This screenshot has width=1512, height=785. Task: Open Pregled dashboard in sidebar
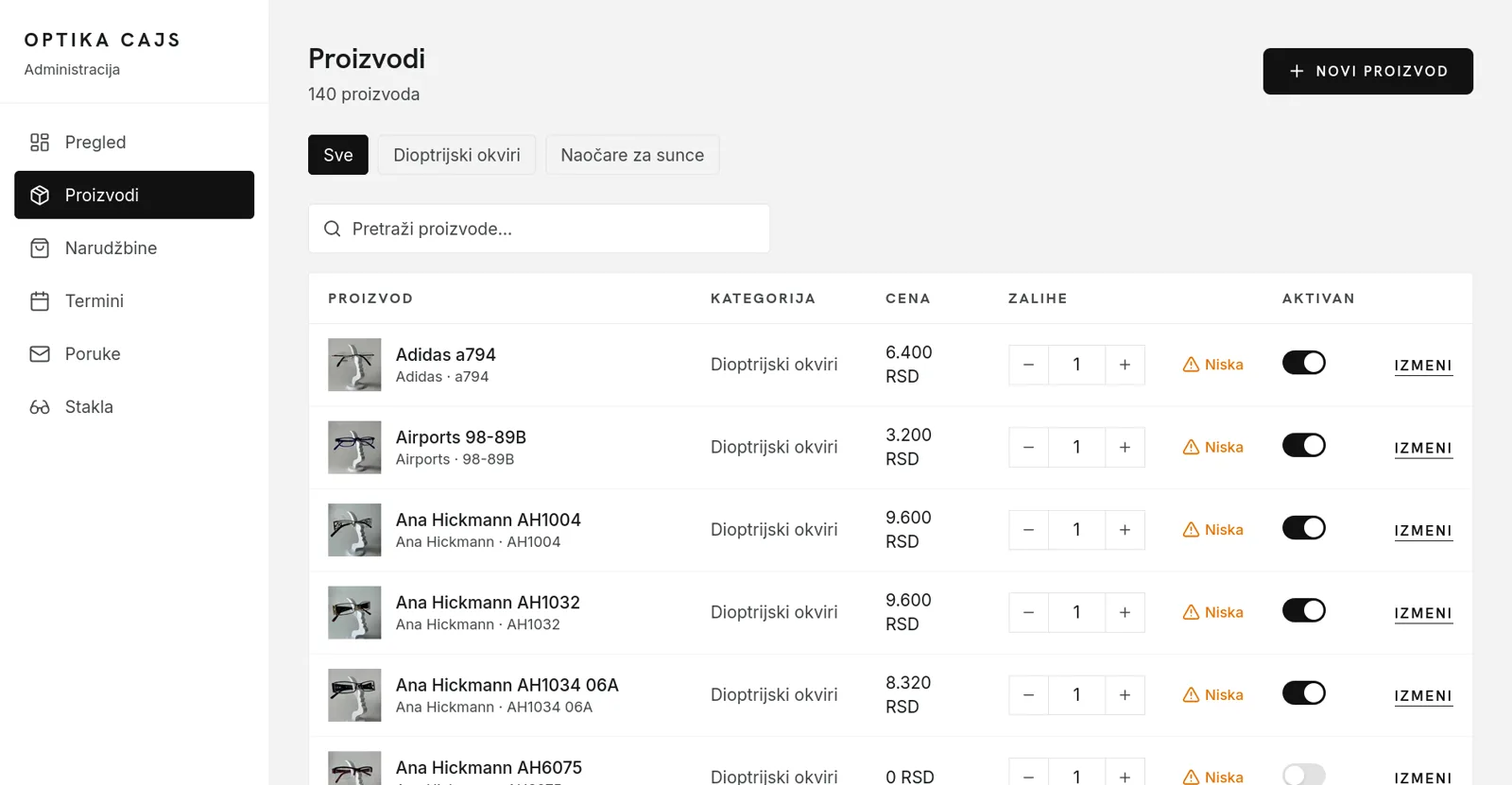point(134,143)
